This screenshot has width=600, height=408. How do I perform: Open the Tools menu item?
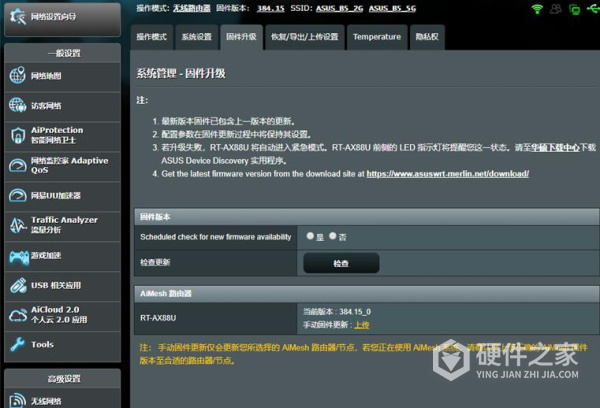pyautogui.click(x=62, y=345)
